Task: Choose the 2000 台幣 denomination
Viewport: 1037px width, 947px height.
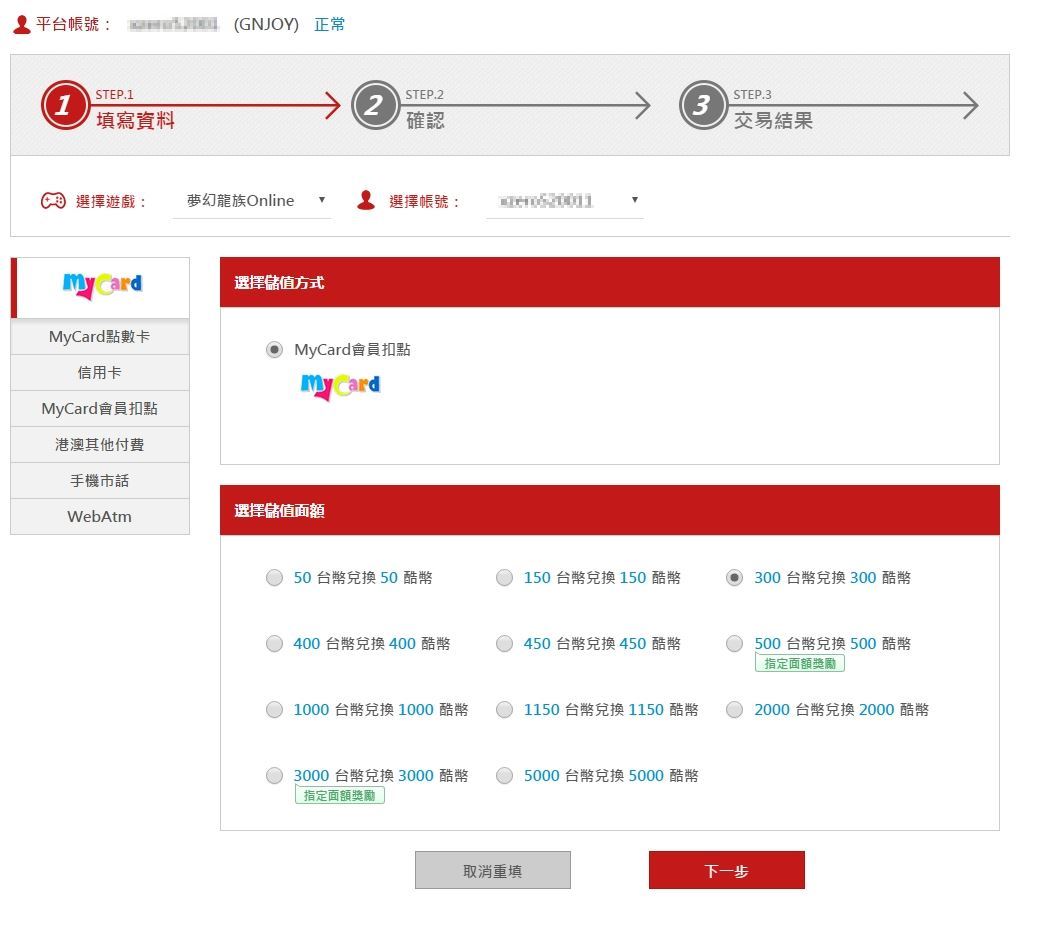Action: pyautogui.click(x=734, y=710)
